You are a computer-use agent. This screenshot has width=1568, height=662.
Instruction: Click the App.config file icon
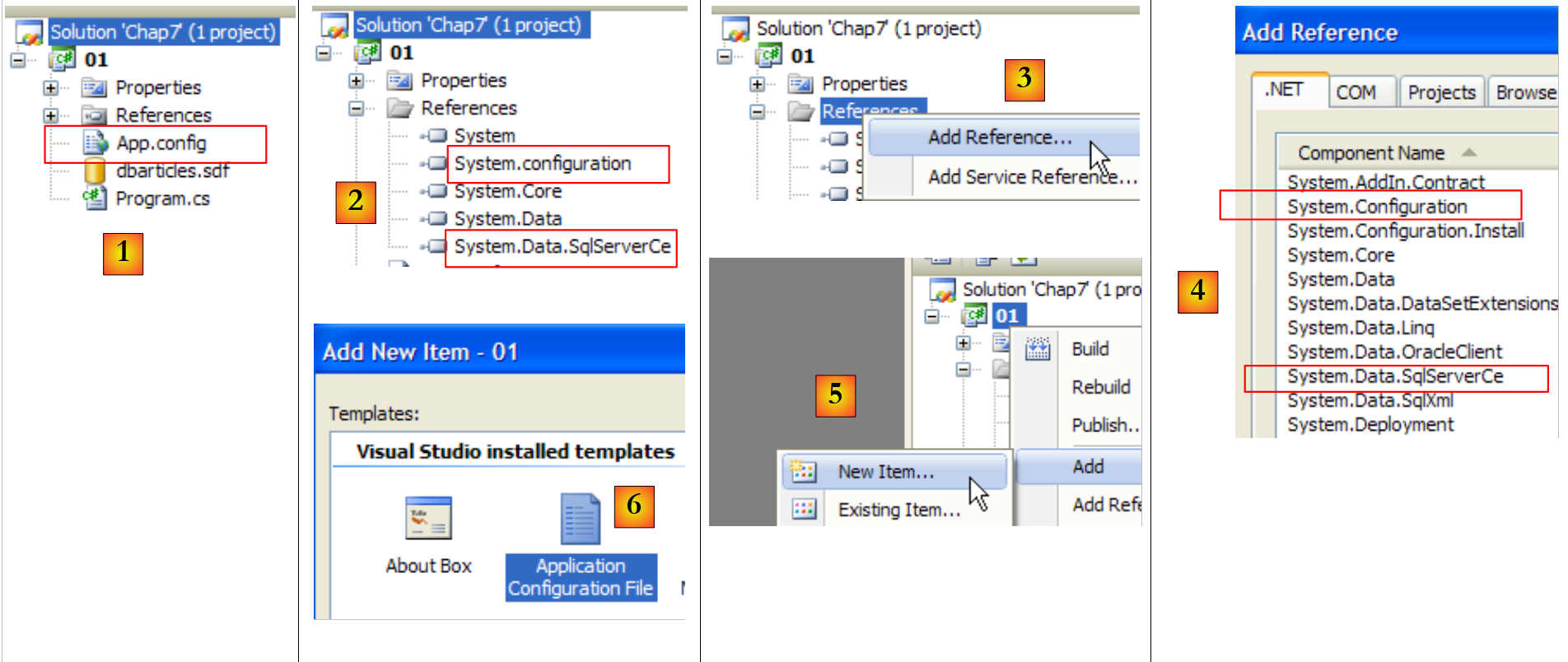click(x=96, y=143)
